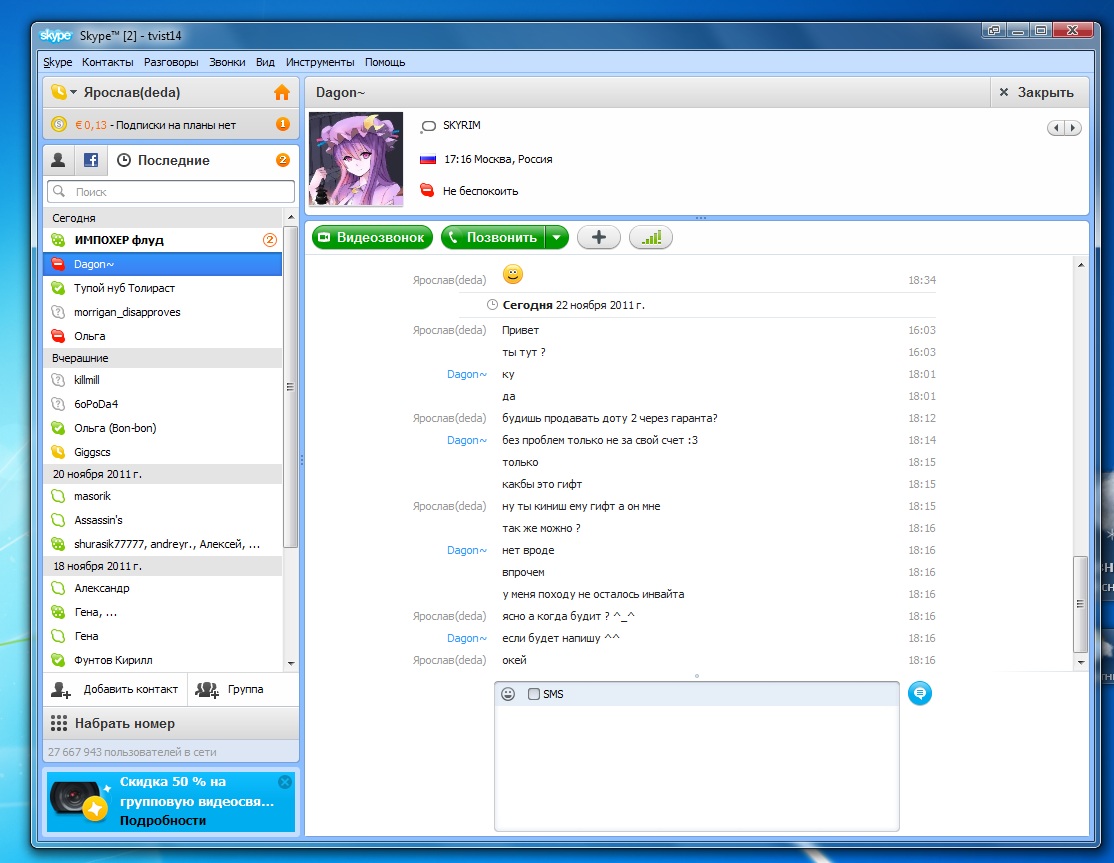Click group icon beside Гена, …
1114x863 pixels.
(x=58, y=612)
